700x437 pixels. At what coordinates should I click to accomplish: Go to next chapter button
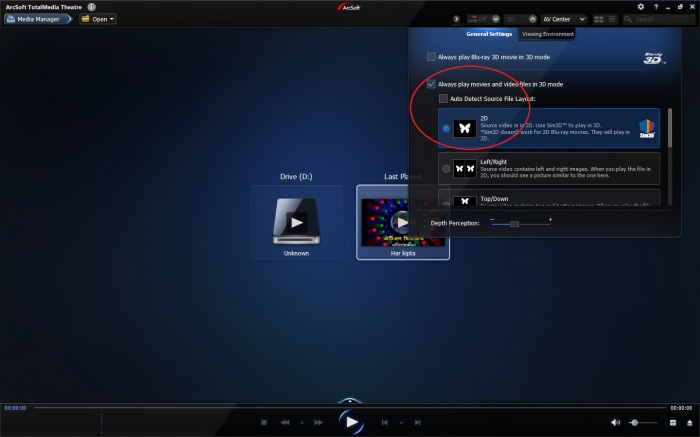418,422
